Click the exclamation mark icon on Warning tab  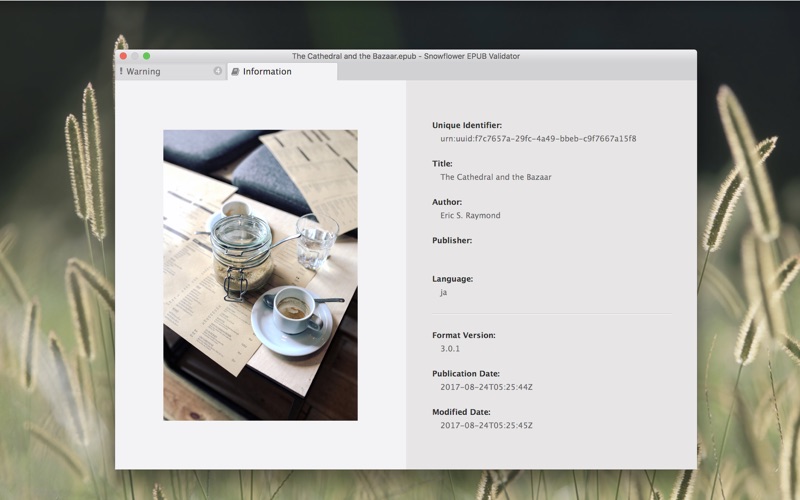[x=121, y=71]
